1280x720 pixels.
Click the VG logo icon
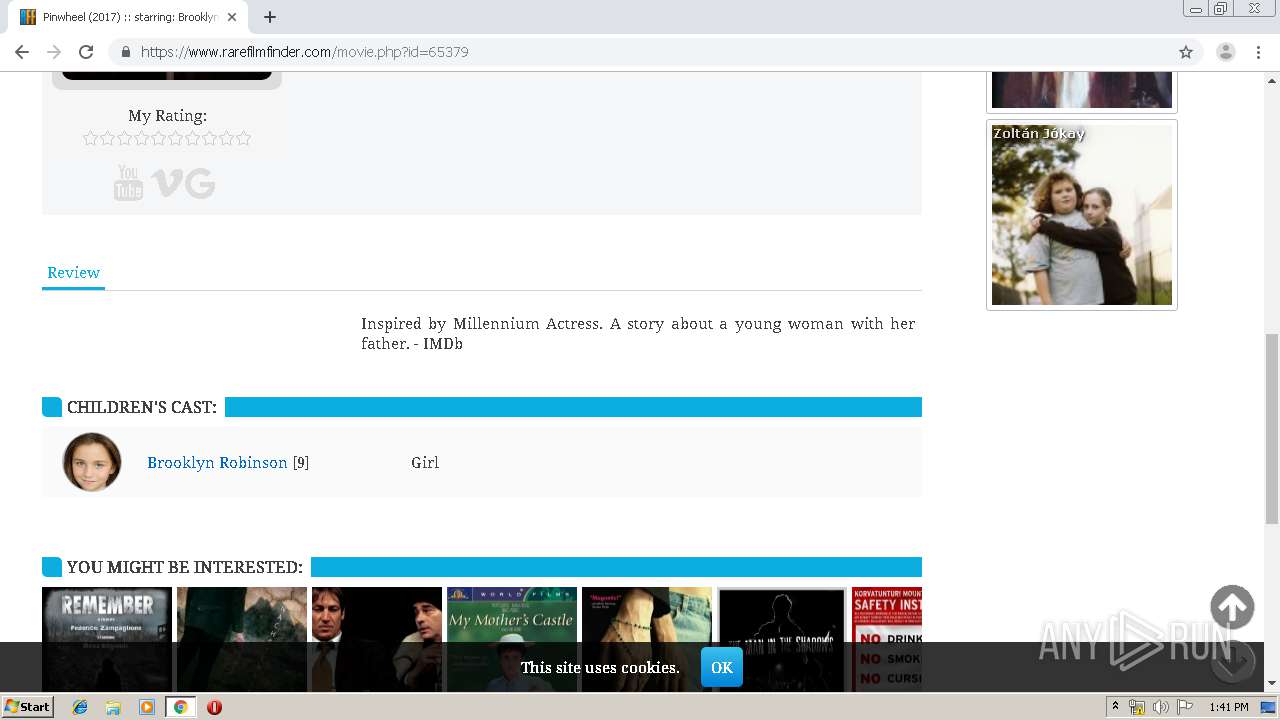183,184
